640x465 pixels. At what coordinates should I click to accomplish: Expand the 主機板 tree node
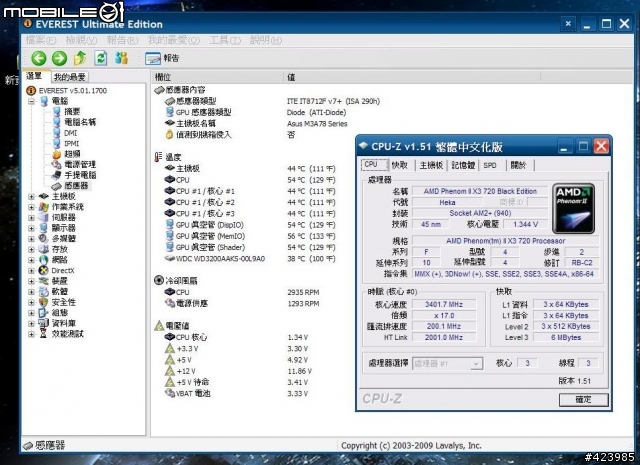tap(31, 197)
